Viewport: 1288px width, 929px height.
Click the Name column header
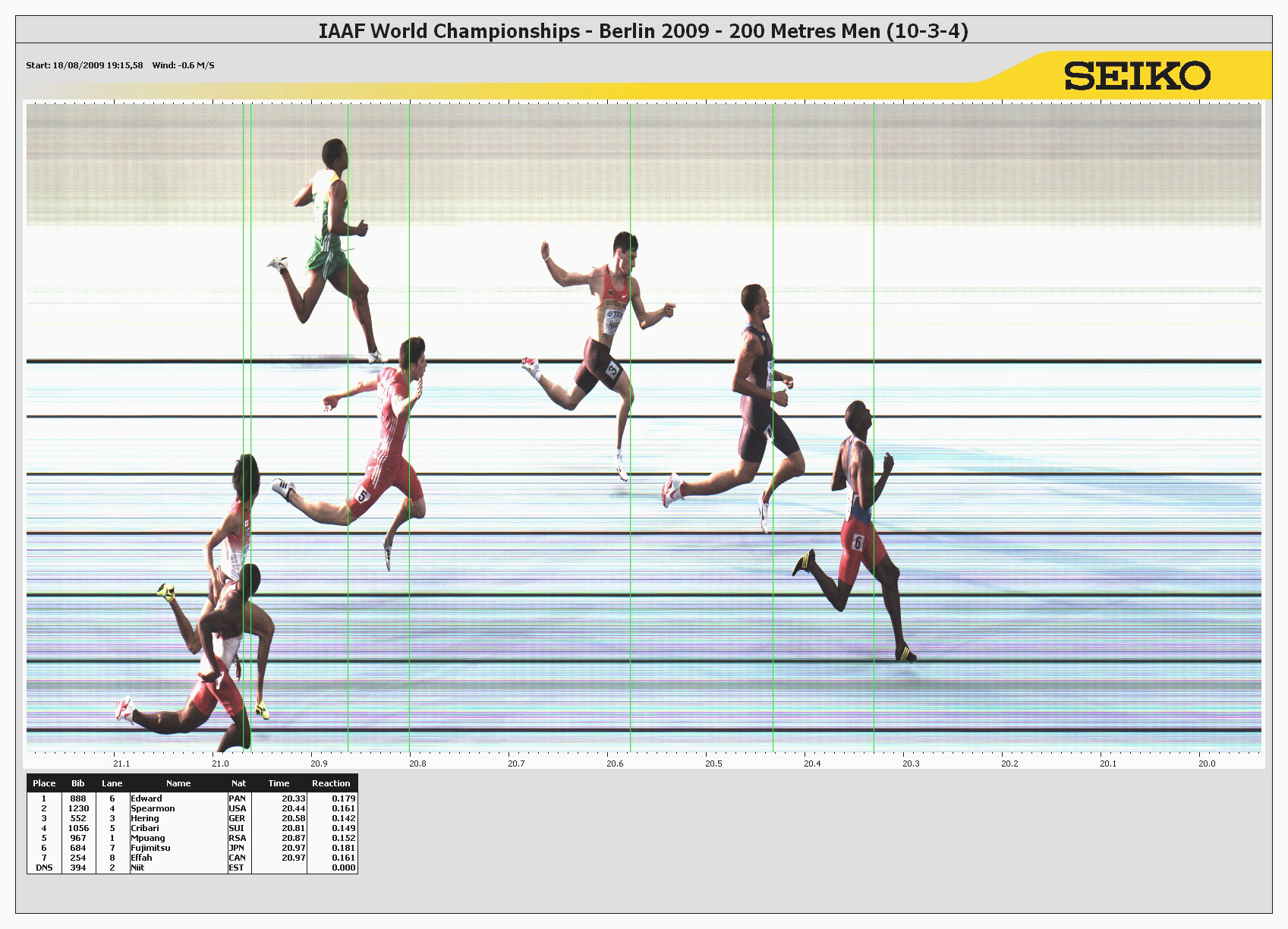(x=178, y=783)
